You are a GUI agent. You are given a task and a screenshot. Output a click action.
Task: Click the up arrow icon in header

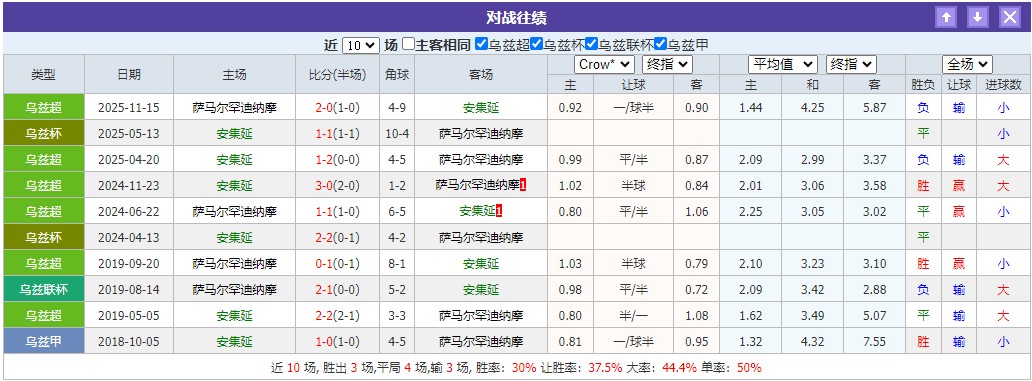coord(946,17)
